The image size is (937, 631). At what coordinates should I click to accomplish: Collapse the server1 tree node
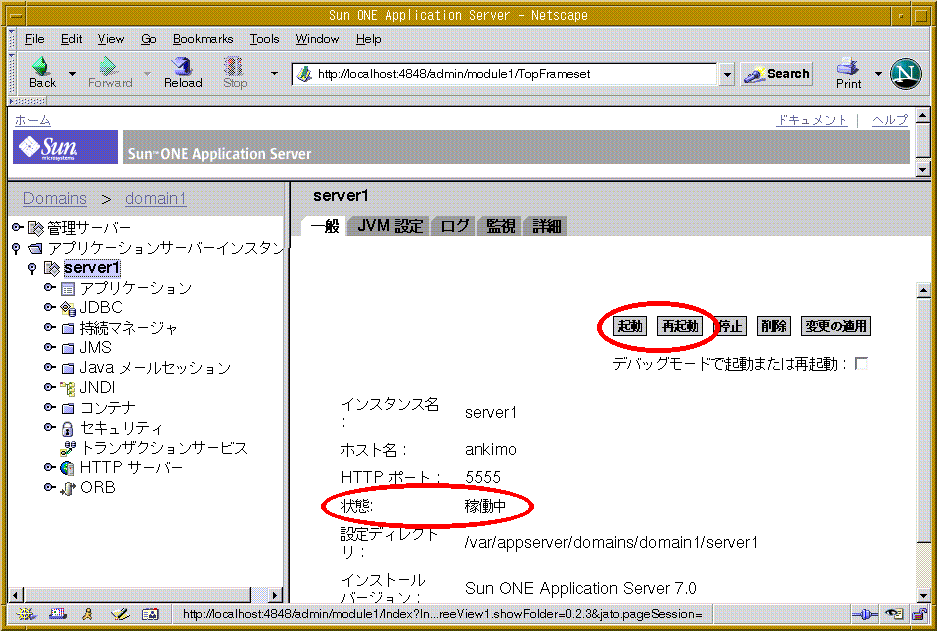pyautogui.click(x=32, y=269)
